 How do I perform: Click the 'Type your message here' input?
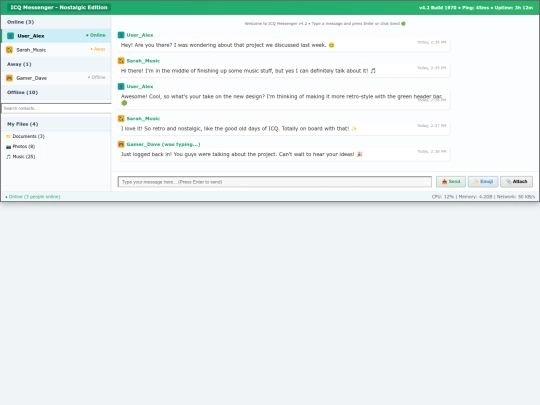click(274, 182)
